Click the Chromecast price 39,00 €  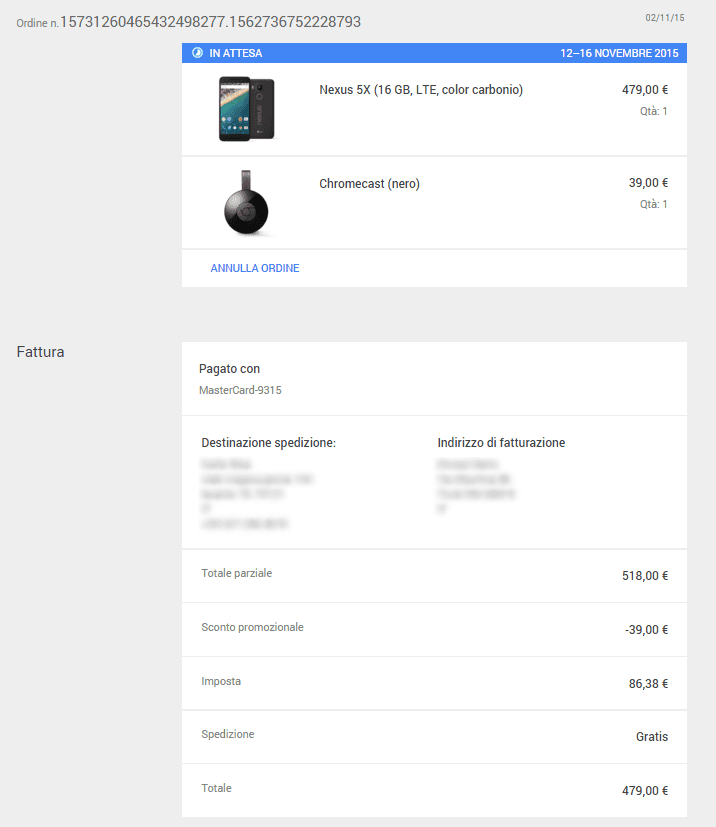tap(648, 182)
